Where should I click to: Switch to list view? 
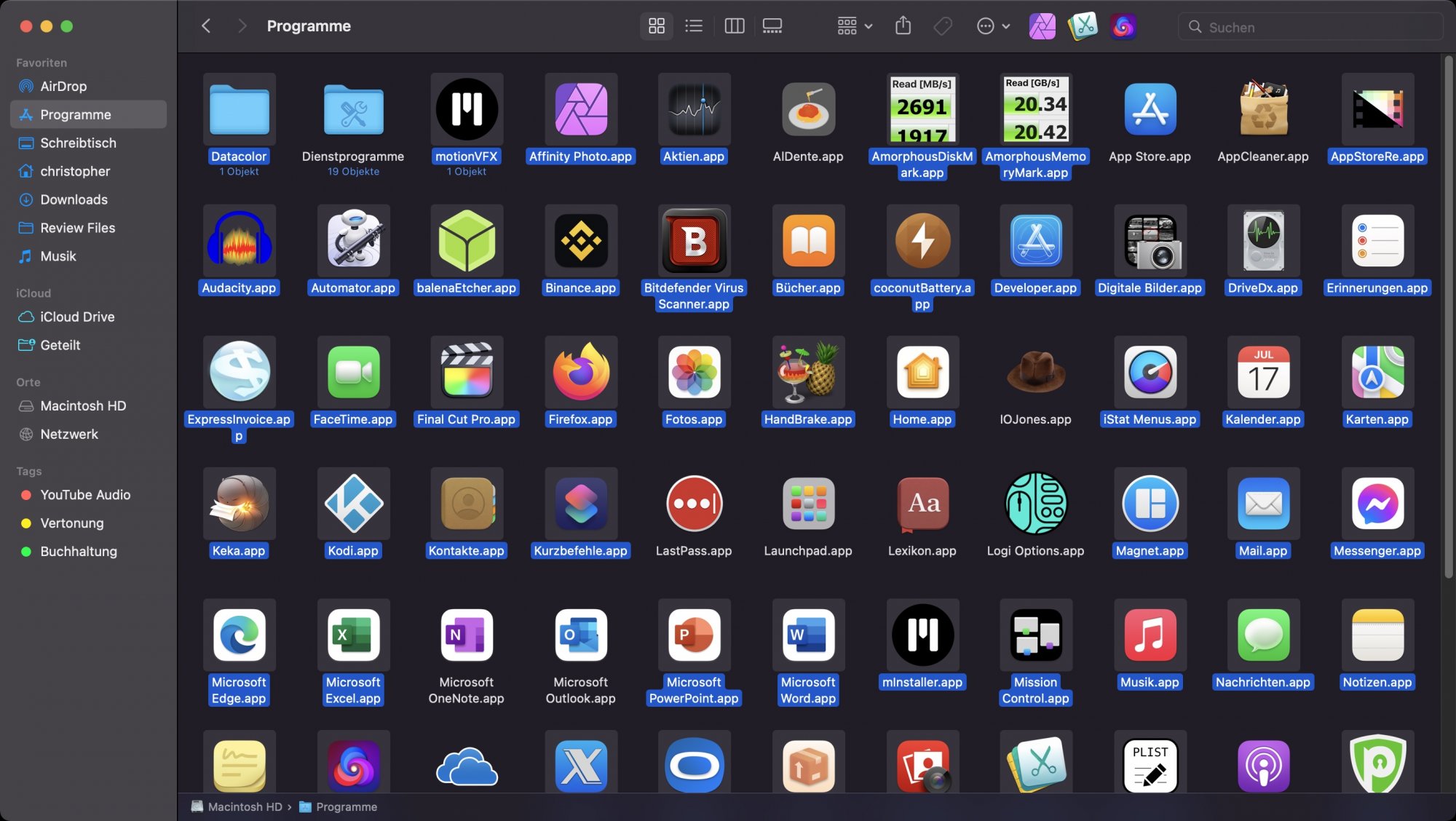coord(694,27)
